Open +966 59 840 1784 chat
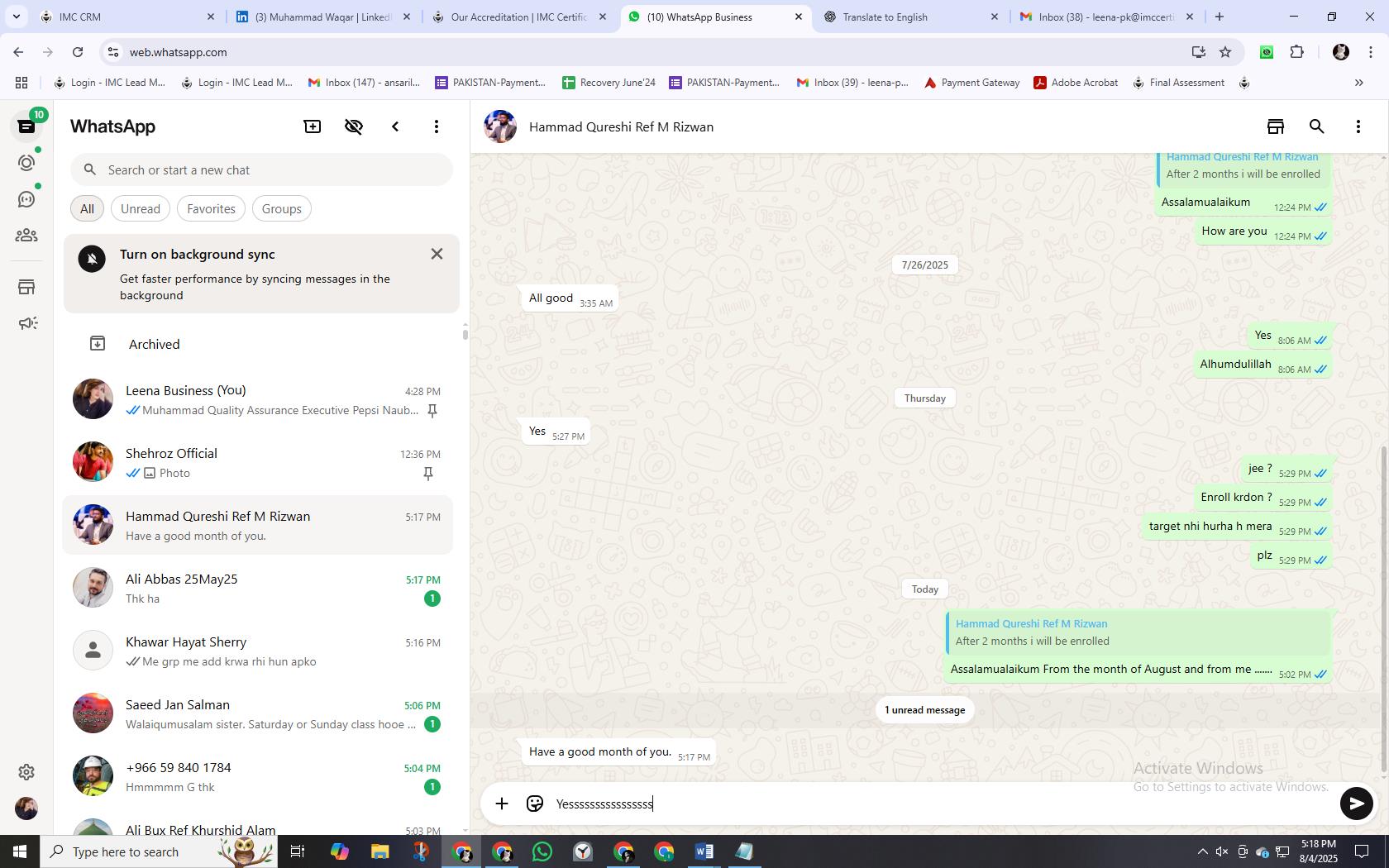The image size is (1389, 868). (258, 776)
